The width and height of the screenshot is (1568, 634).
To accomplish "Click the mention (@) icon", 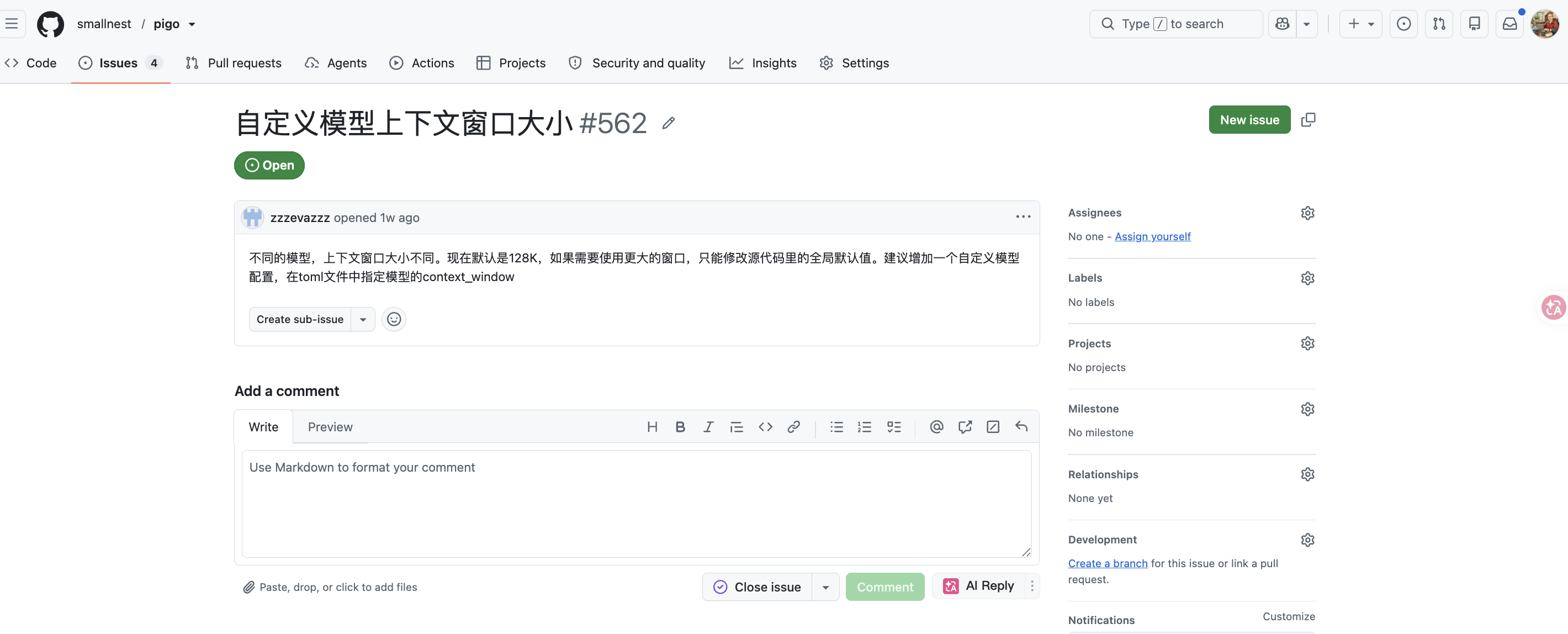I will [x=936, y=427].
